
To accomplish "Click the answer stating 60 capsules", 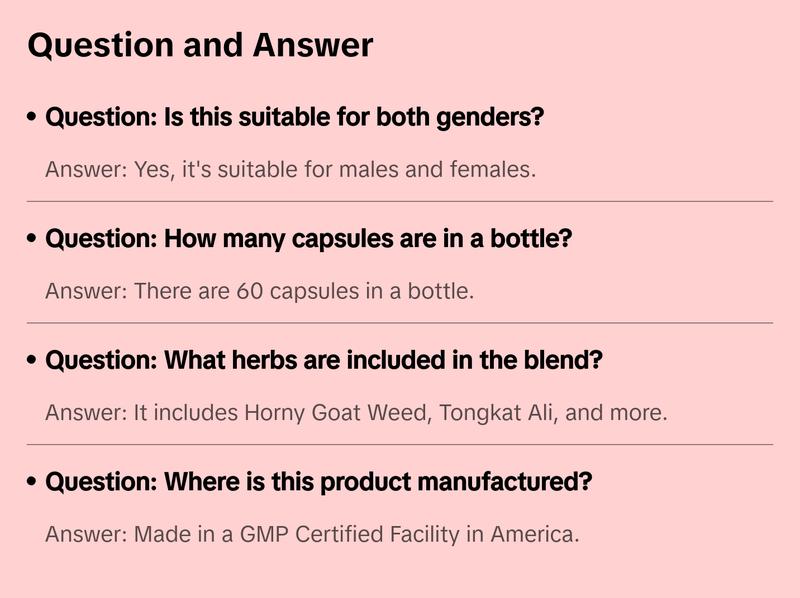I will pos(259,292).
